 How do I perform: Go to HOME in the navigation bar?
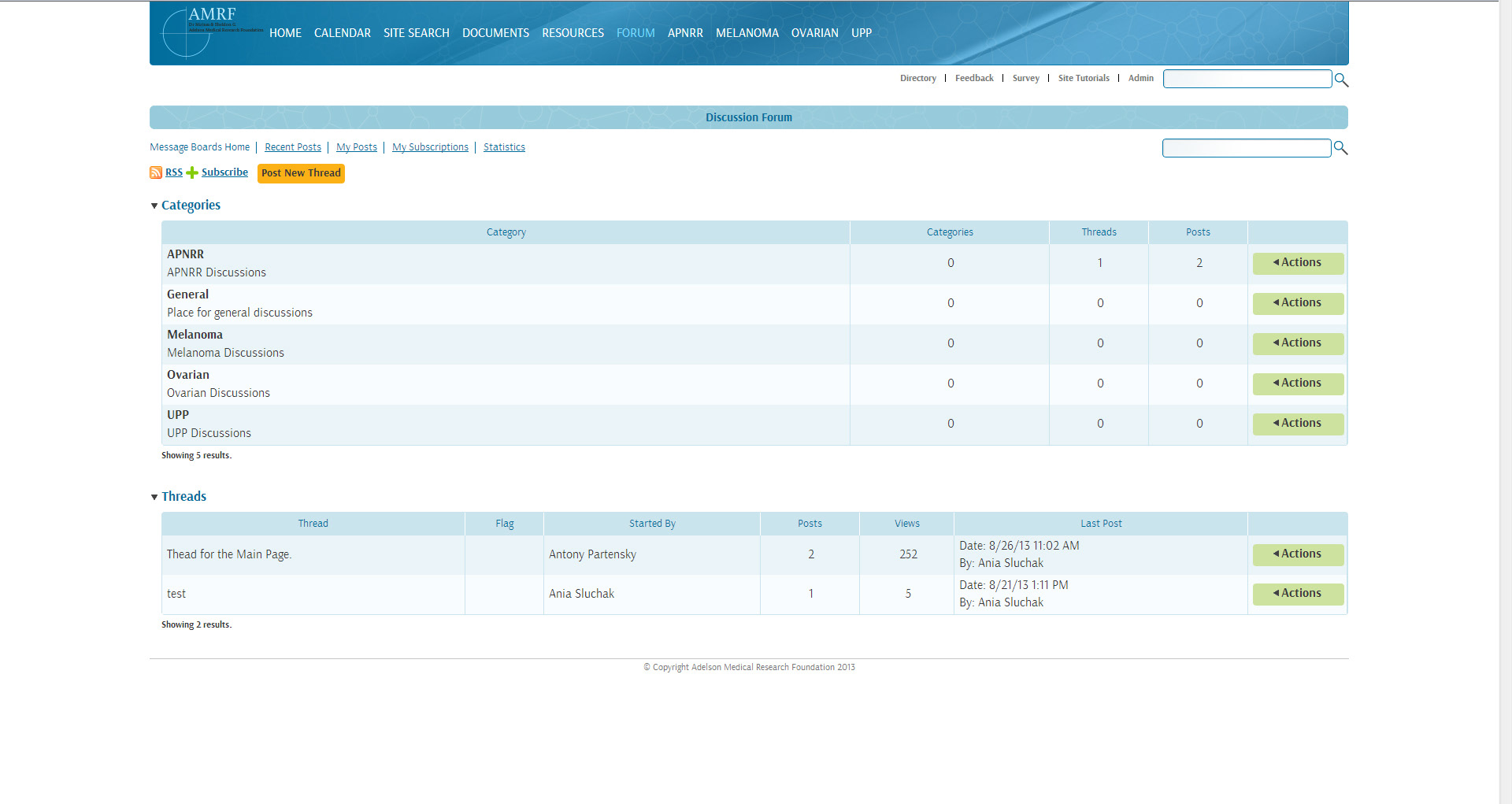285,33
